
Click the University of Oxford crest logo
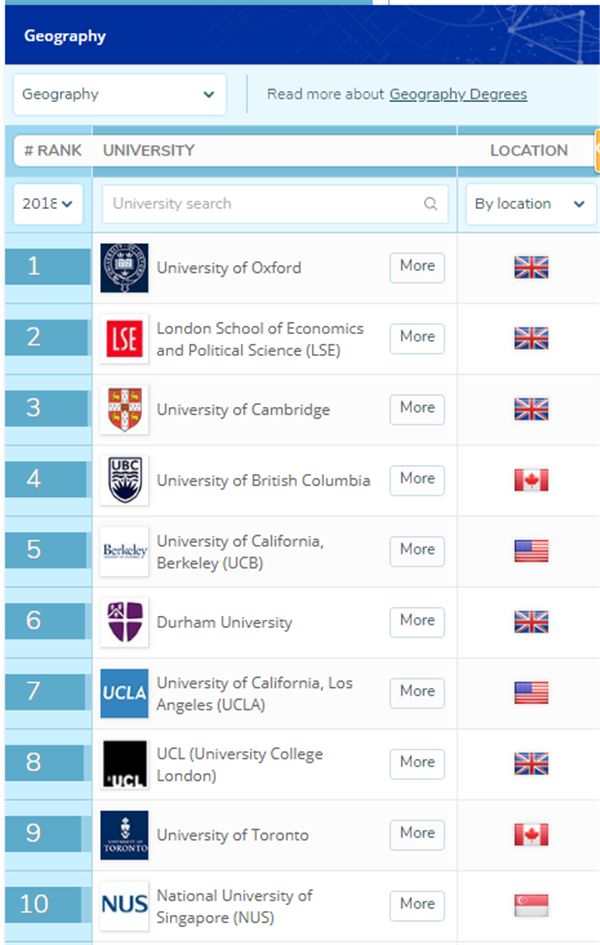pos(124,268)
